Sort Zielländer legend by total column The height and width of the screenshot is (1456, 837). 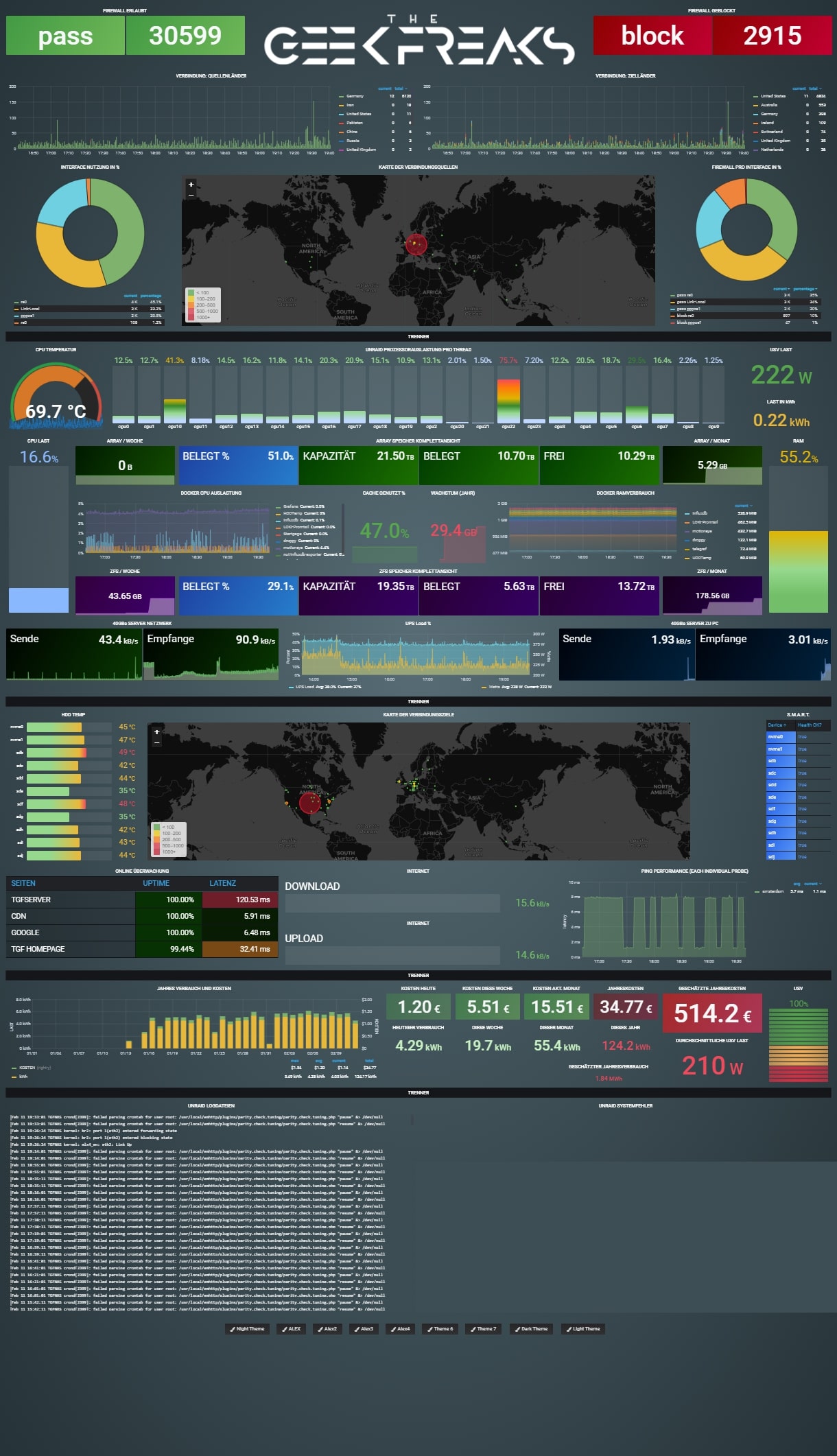click(814, 89)
